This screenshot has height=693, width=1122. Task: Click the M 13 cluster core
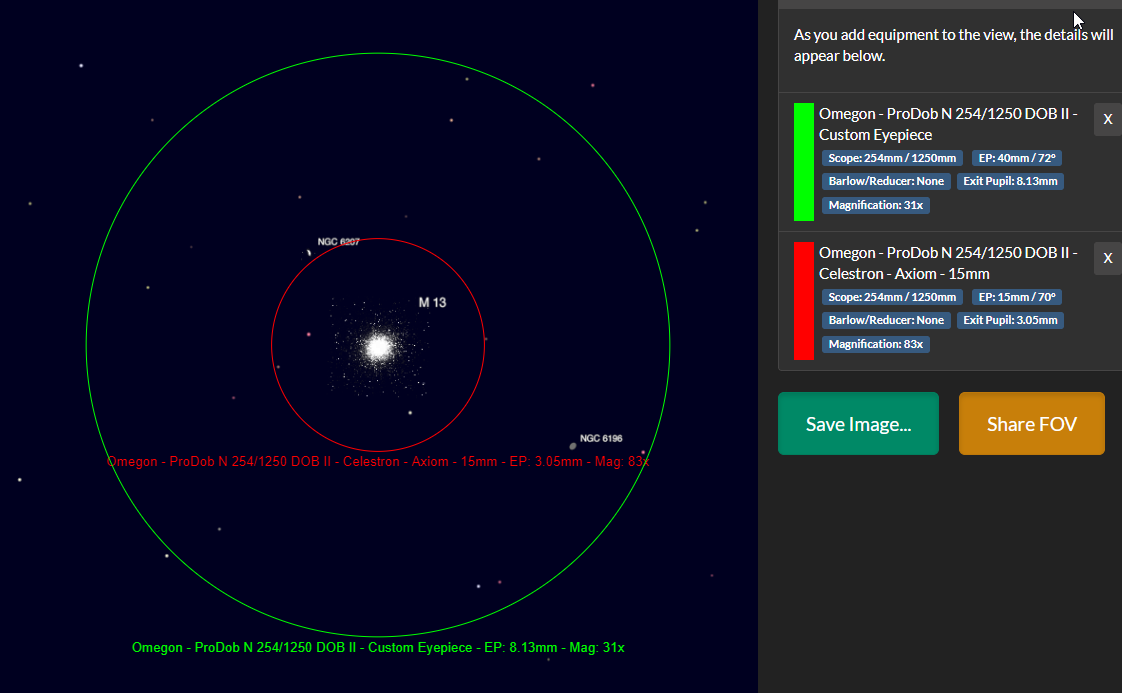coord(379,347)
